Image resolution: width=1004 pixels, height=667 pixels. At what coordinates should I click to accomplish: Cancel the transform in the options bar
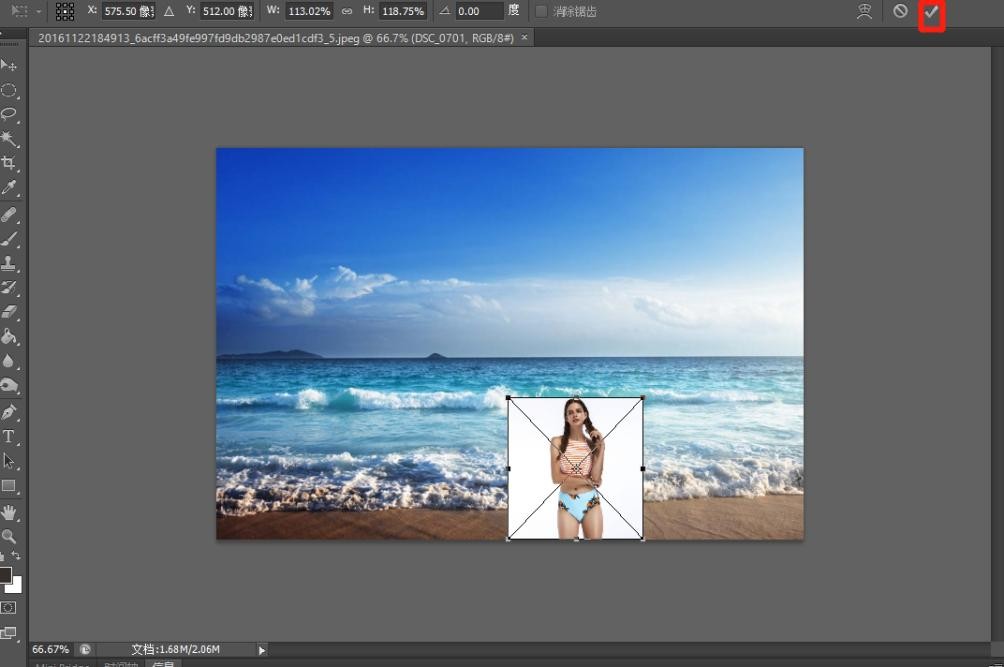(x=900, y=12)
